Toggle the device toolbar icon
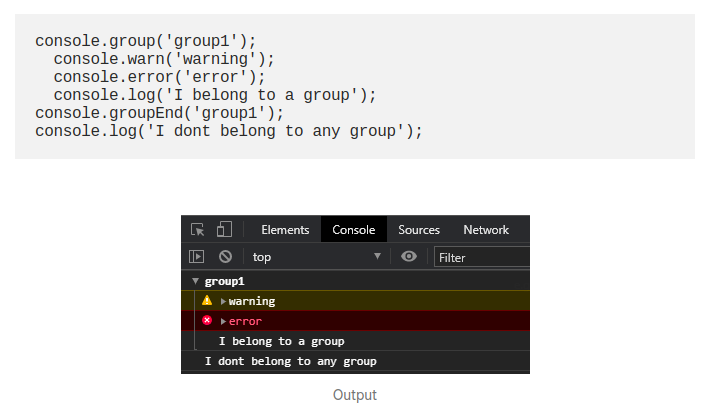The width and height of the screenshot is (709, 407). (x=224, y=230)
